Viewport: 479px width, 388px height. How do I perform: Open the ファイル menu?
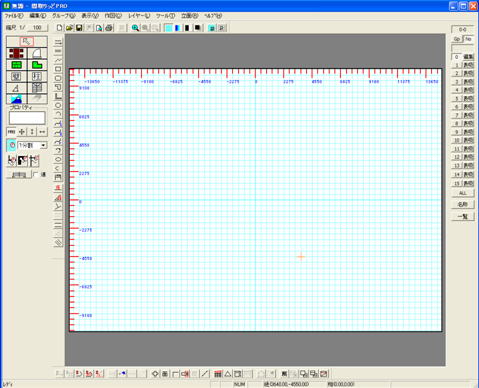tap(14, 16)
